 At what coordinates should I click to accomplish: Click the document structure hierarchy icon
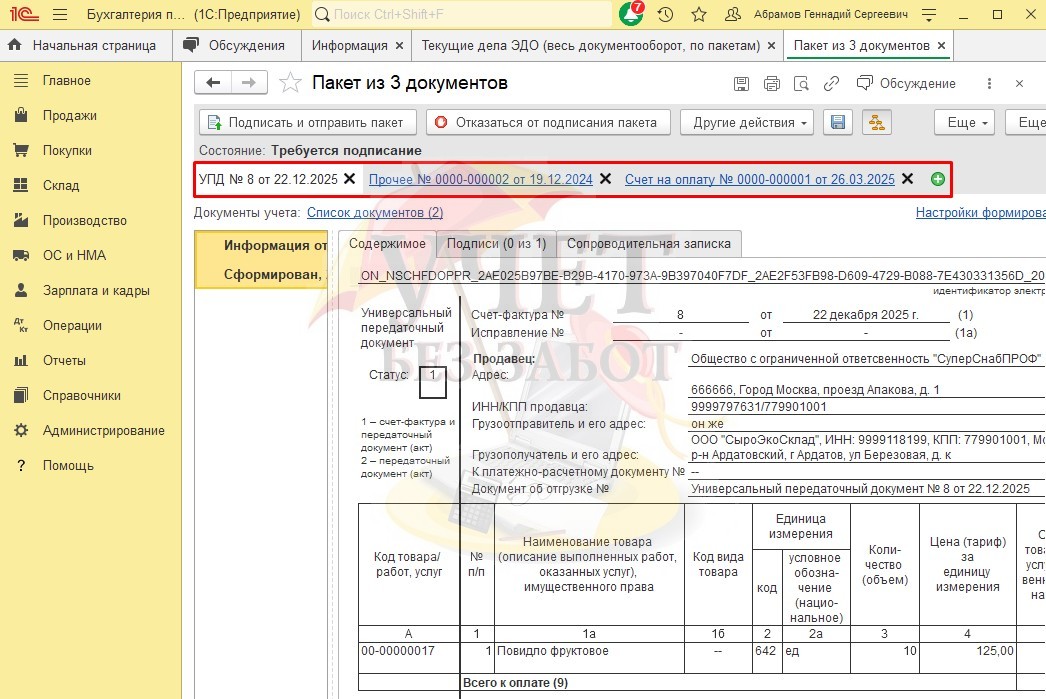point(876,122)
